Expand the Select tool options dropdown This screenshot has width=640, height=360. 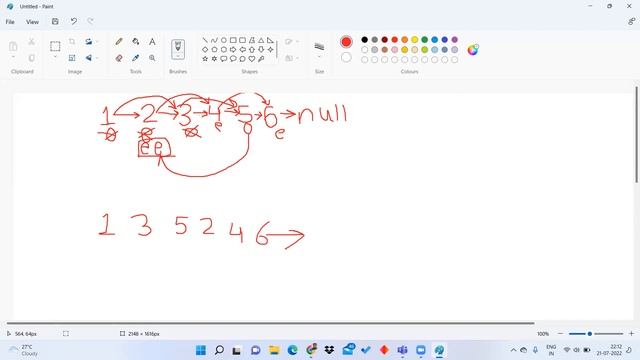pos(55,57)
